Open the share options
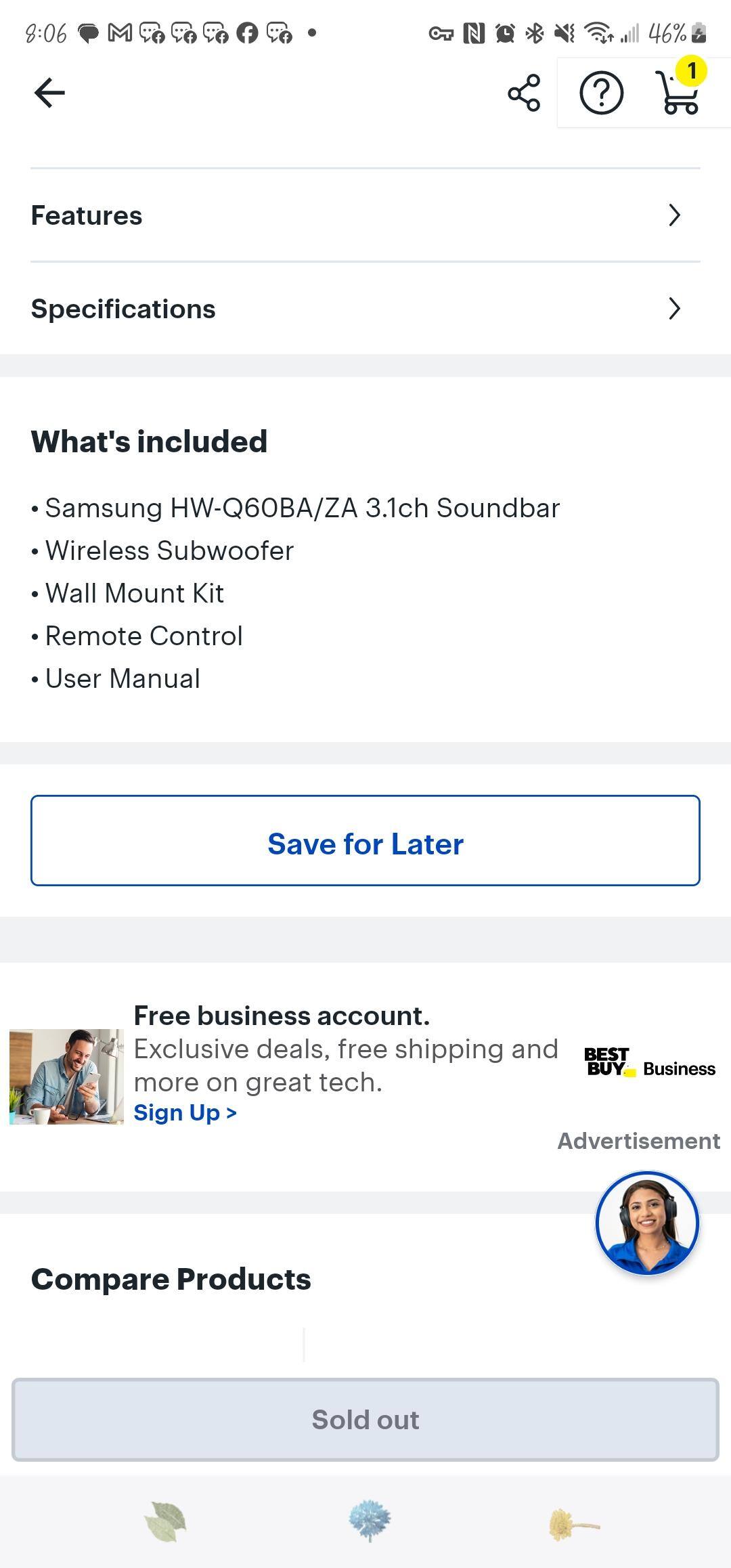 pos(523,94)
